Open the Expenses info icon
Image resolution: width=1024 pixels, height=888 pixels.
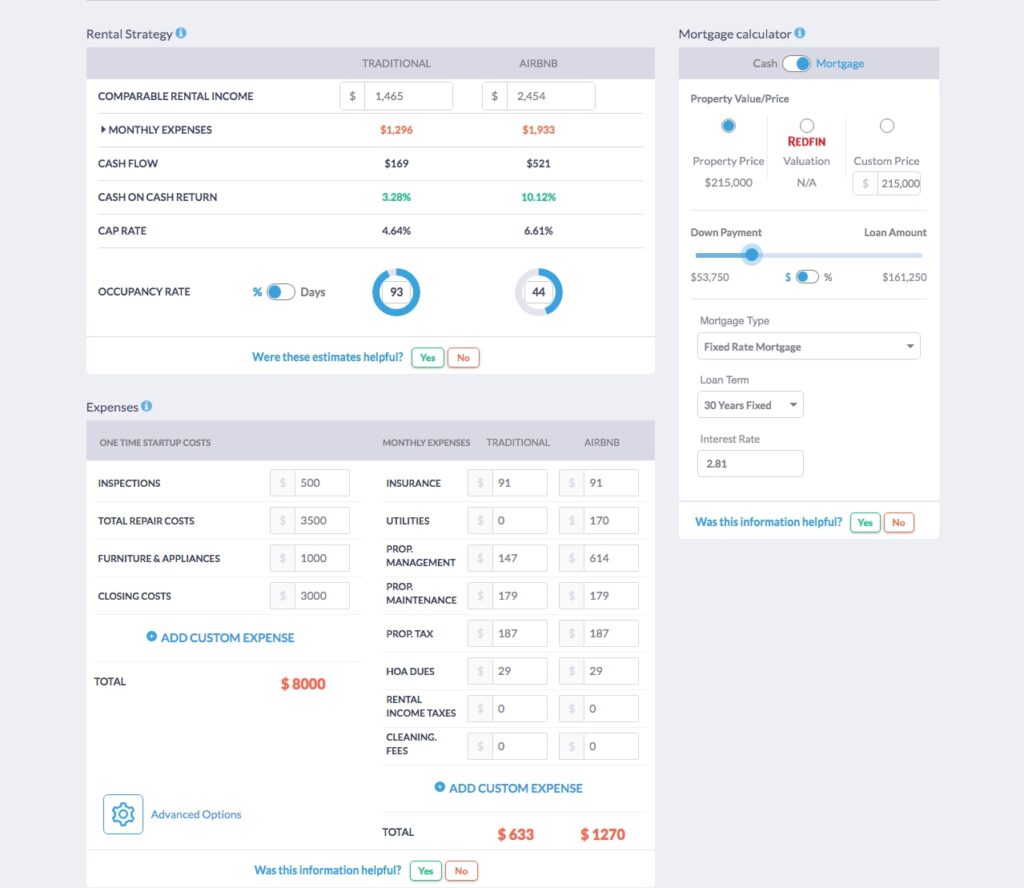[x=146, y=406]
